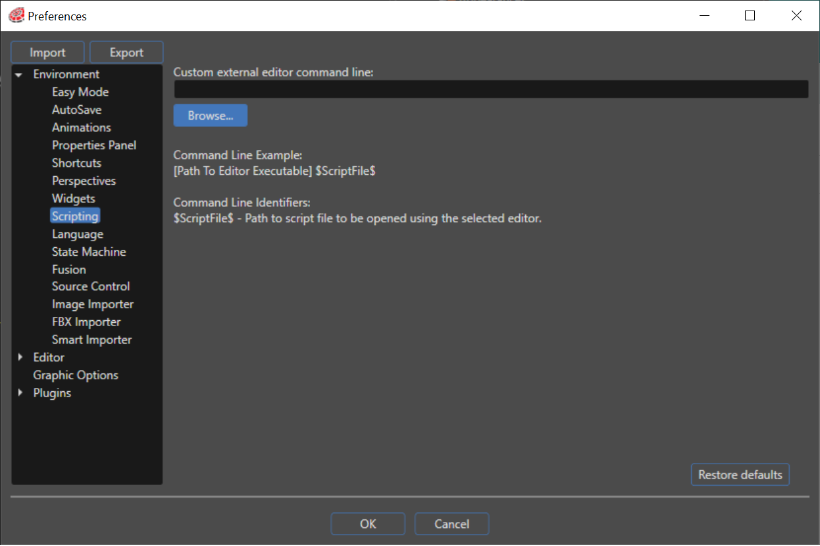
Task: Open Language preferences
Action: tap(77, 234)
